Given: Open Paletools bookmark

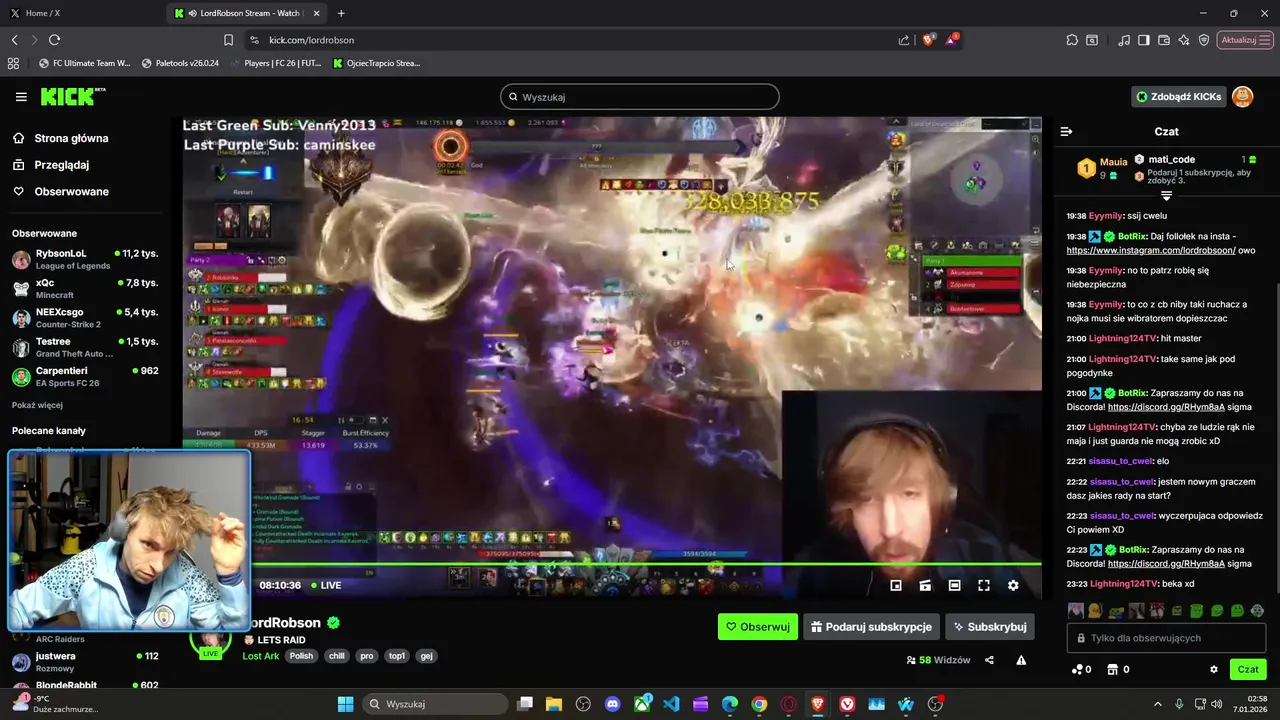Looking at the screenshot, I should tap(180, 63).
